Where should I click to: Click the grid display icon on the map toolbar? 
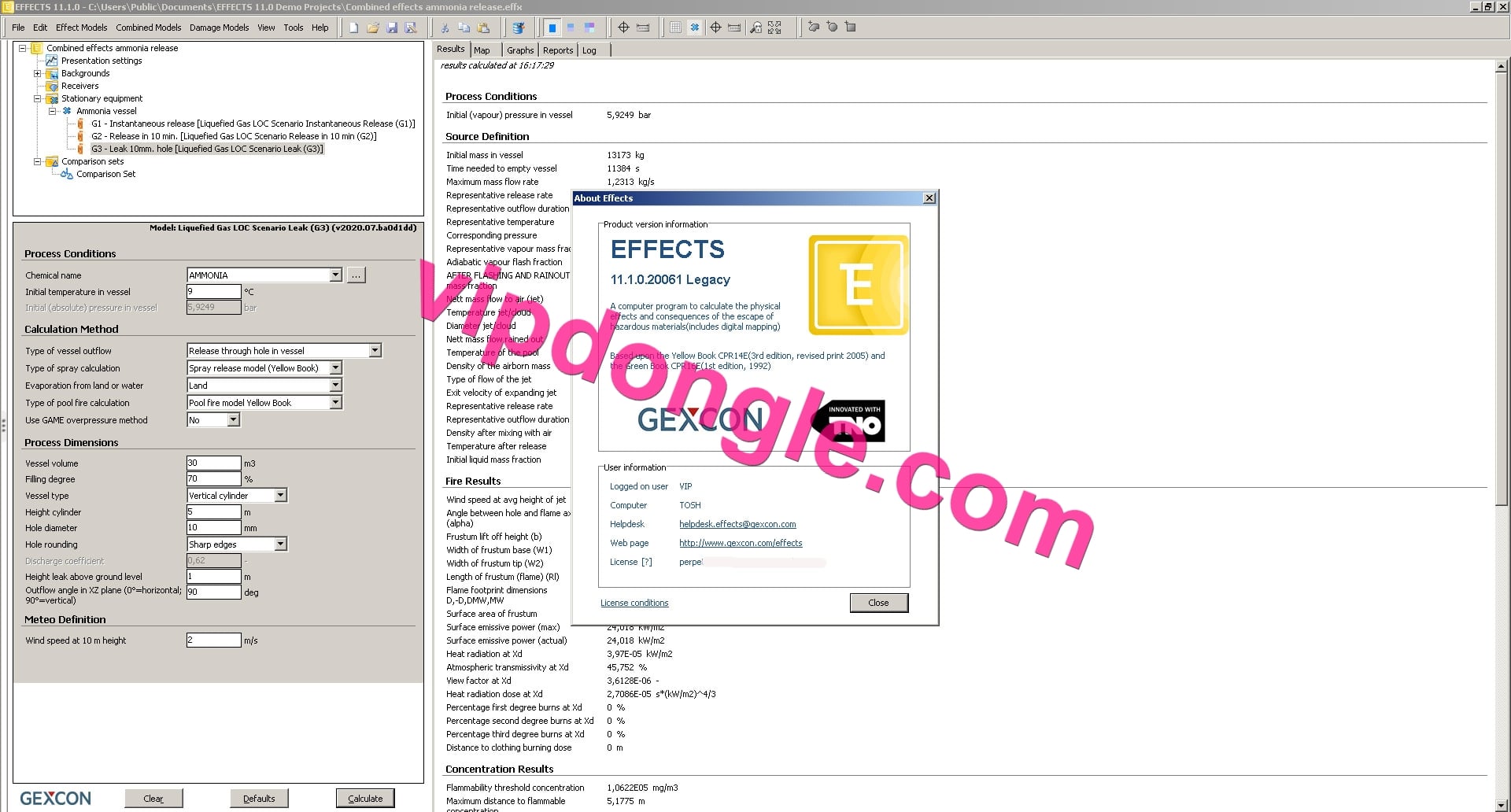tap(675, 27)
